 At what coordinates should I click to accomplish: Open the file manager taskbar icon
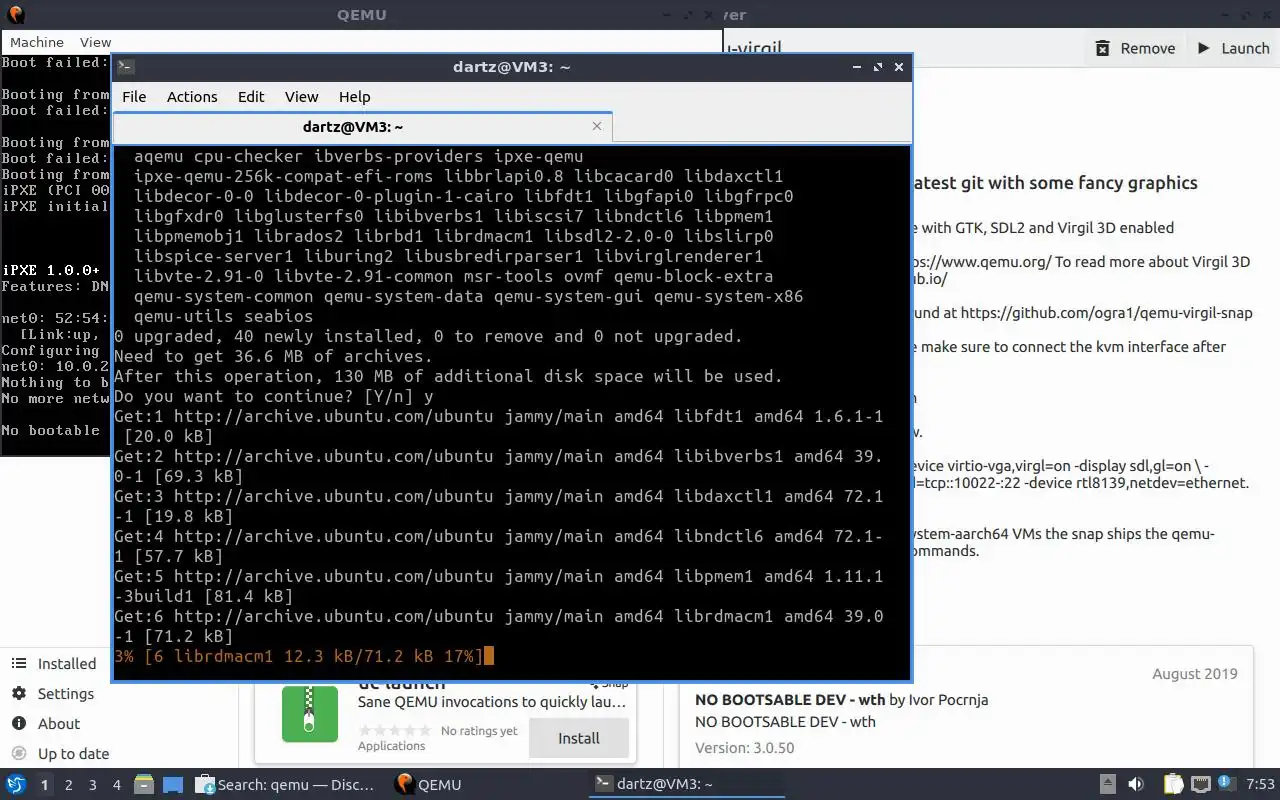(143, 784)
